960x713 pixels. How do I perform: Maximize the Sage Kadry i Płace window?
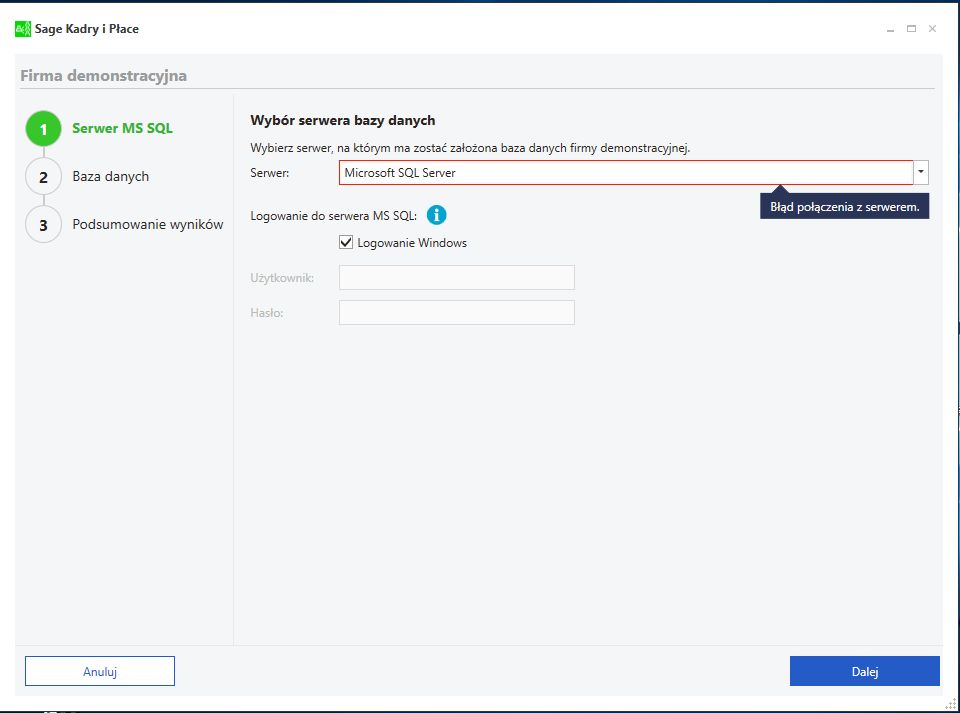click(x=911, y=29)
